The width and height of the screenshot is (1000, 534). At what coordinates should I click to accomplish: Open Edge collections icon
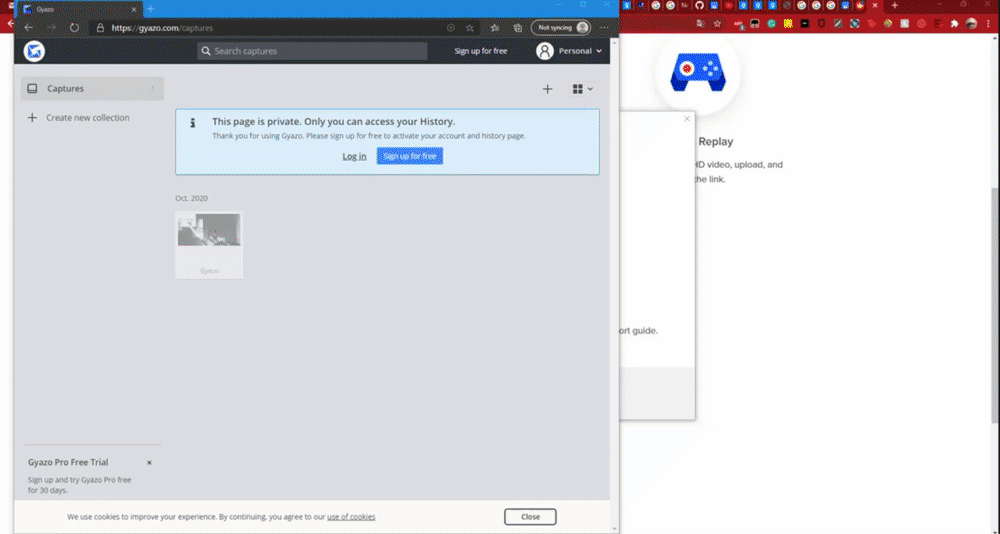click(x=518, y=27)
